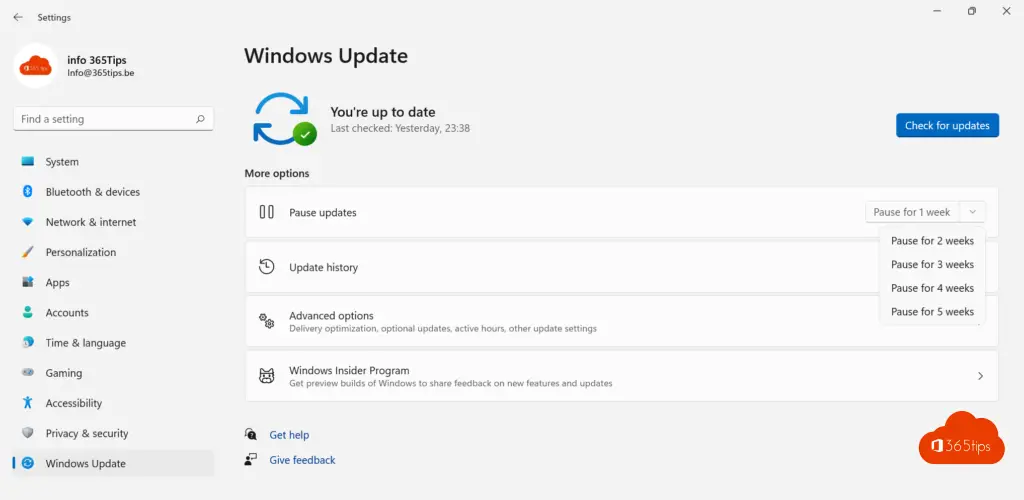Click the Give feedback person icon

(251, 460)
